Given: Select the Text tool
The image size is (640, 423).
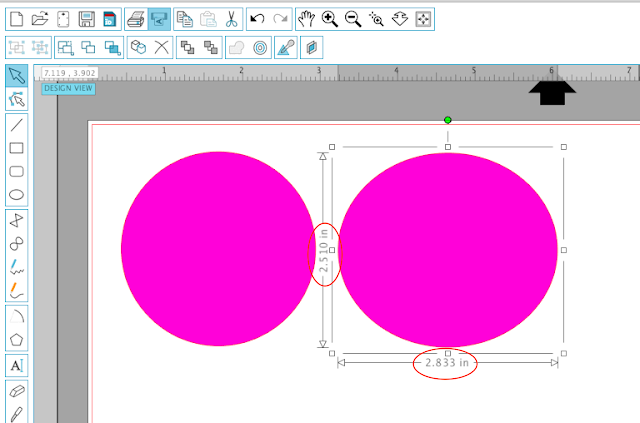Looking at the screenshot, I should 16,365.
